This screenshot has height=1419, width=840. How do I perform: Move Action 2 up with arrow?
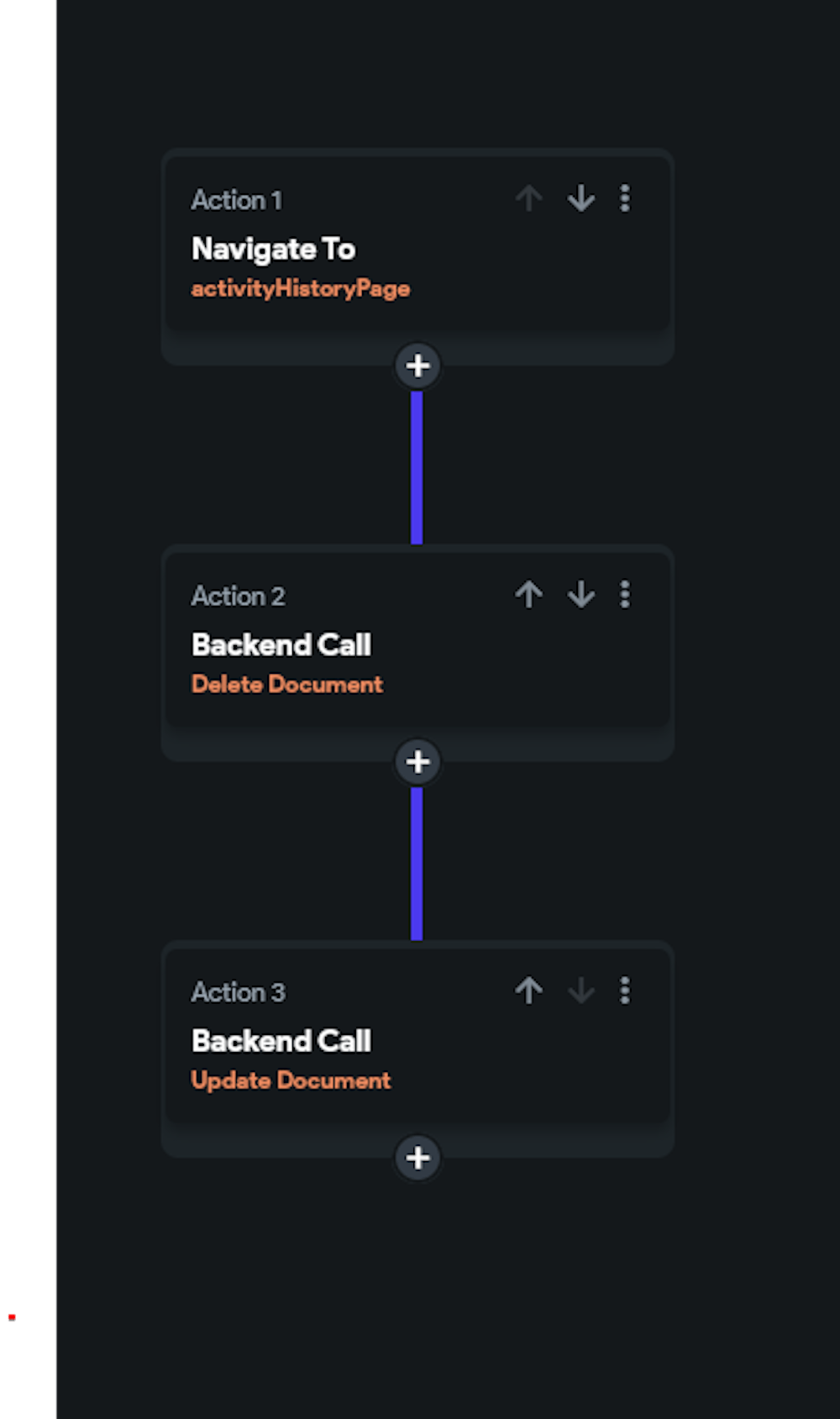[x=529, y=595]
